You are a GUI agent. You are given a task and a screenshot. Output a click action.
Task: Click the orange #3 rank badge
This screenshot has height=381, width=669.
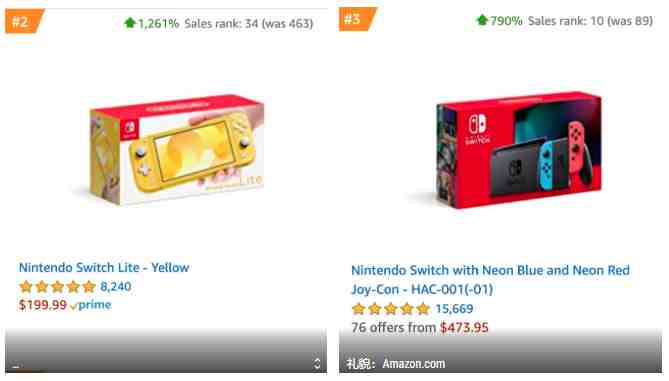click(358, 19)
